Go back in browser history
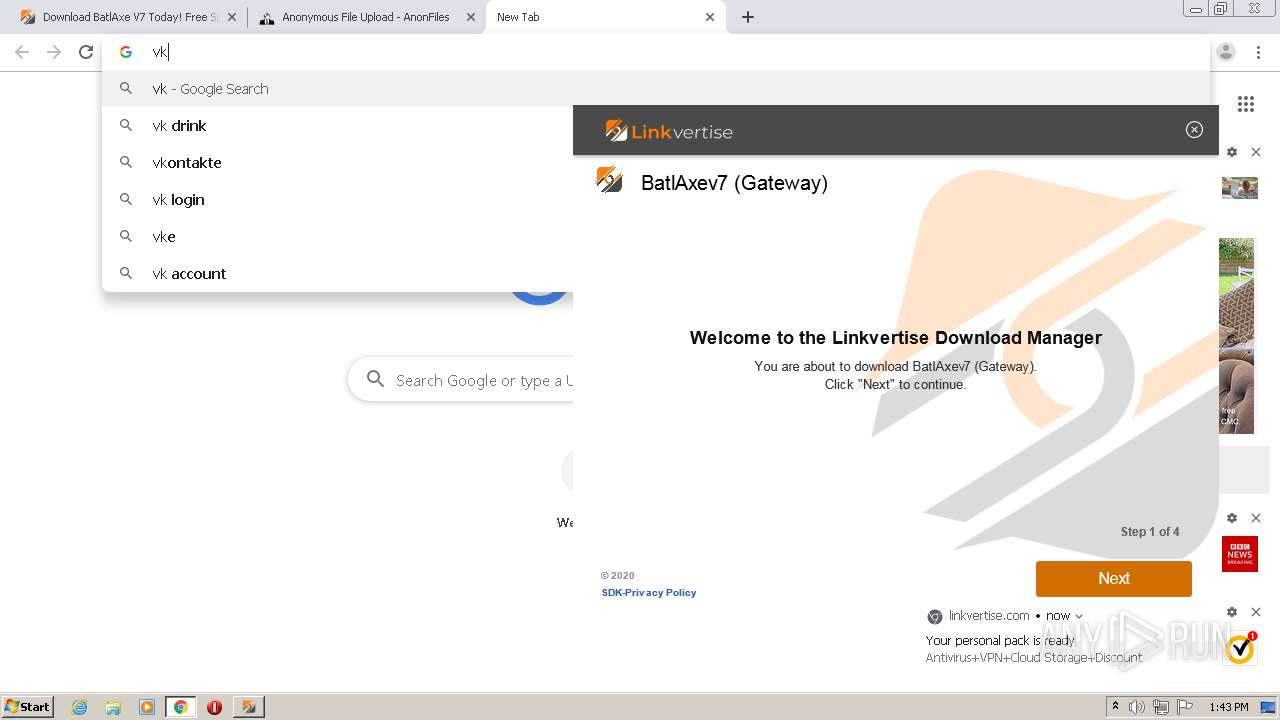 pyautogui.click(x=22, y=52)
